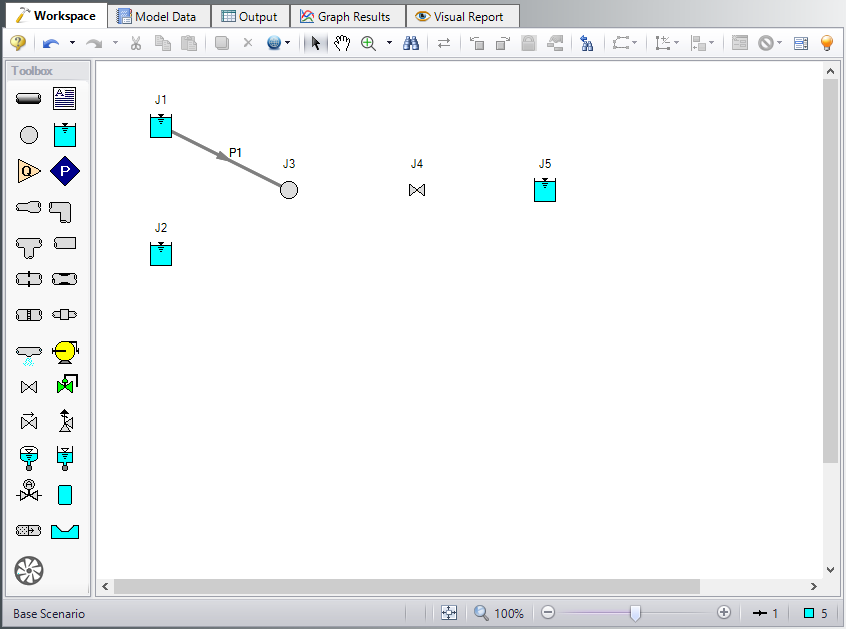Pick the Reservoir junction in Toolbox
The width and height of the screenshot is (846, 629).
pos(65,135)
